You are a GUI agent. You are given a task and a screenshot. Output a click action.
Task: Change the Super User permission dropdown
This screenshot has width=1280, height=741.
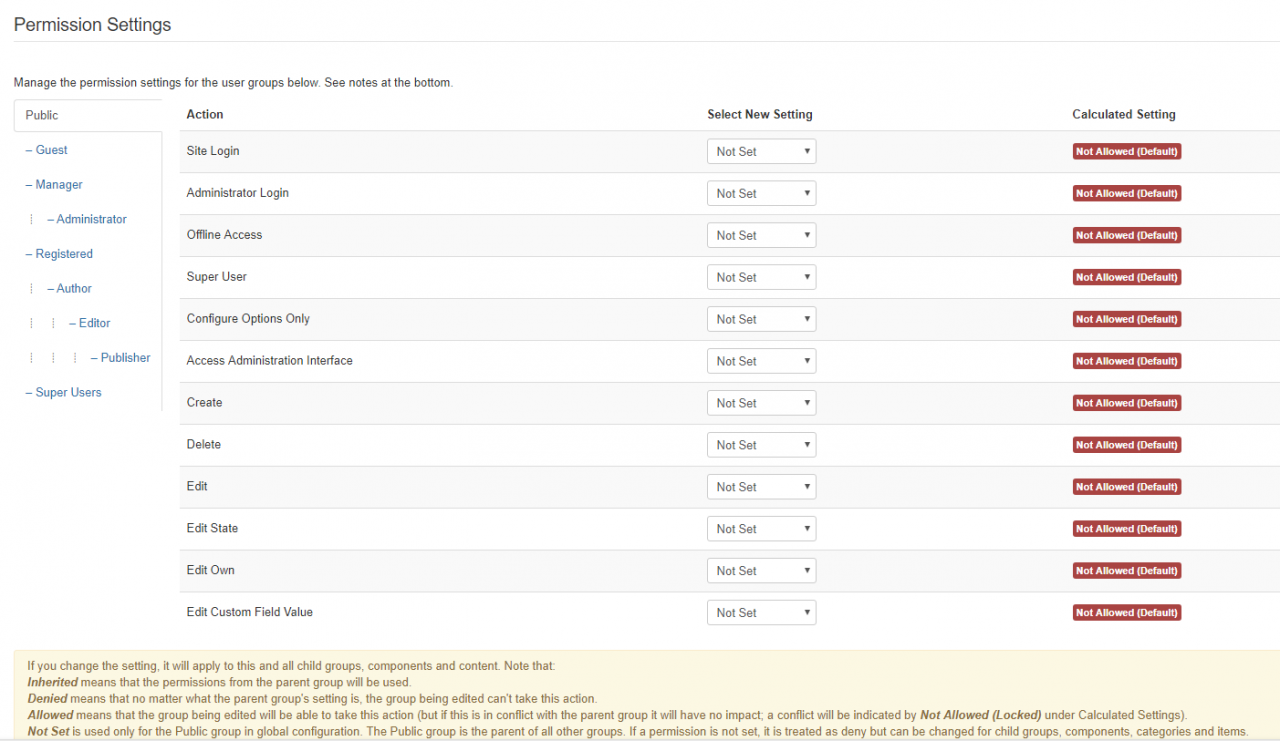tap(761, 278)
